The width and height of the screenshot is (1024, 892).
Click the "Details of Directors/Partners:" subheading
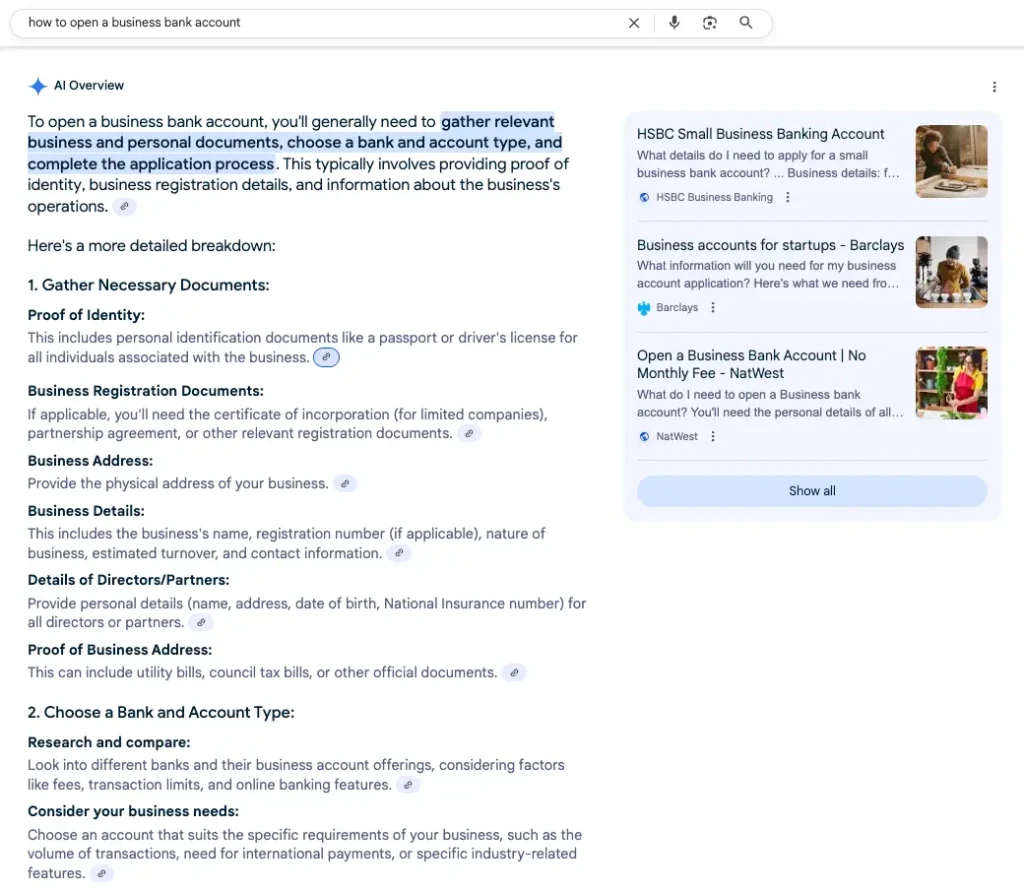point(128,580)
